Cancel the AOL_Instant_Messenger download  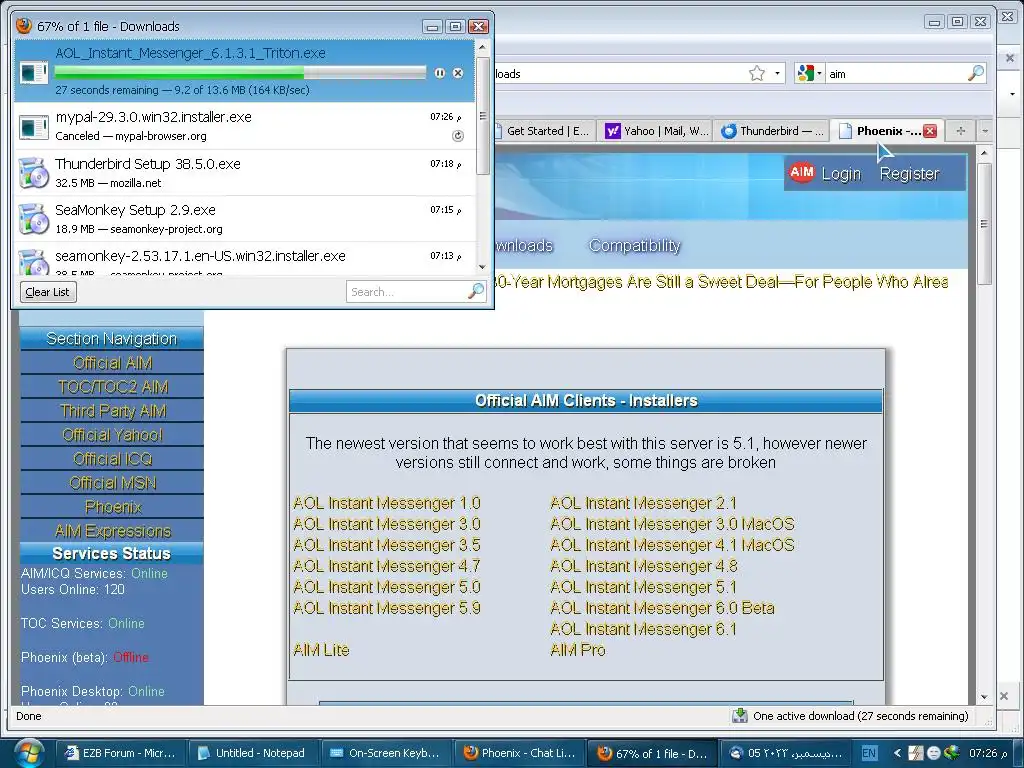tap(458, 73)
